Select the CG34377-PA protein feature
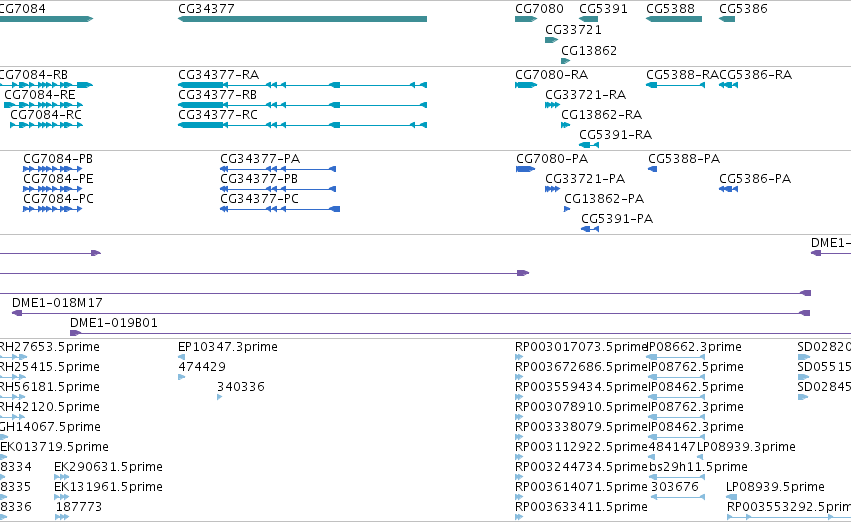851x522 pixels. 278,169
